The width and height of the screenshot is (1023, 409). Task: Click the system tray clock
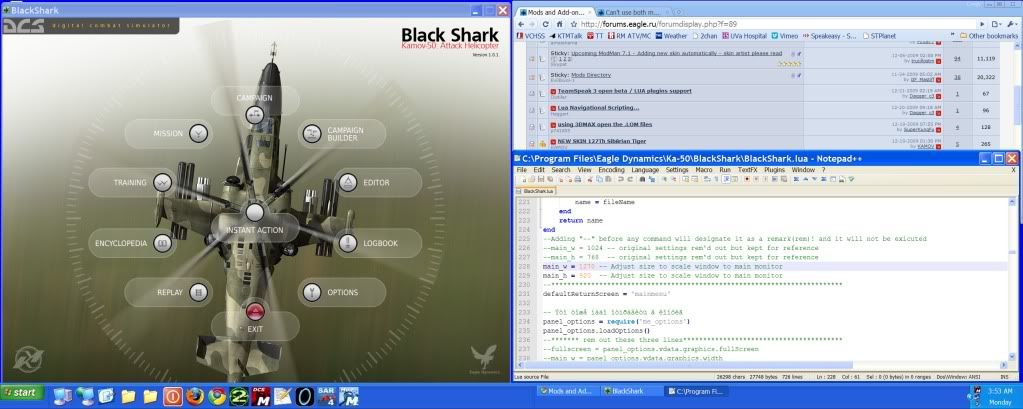click(999, 396)
